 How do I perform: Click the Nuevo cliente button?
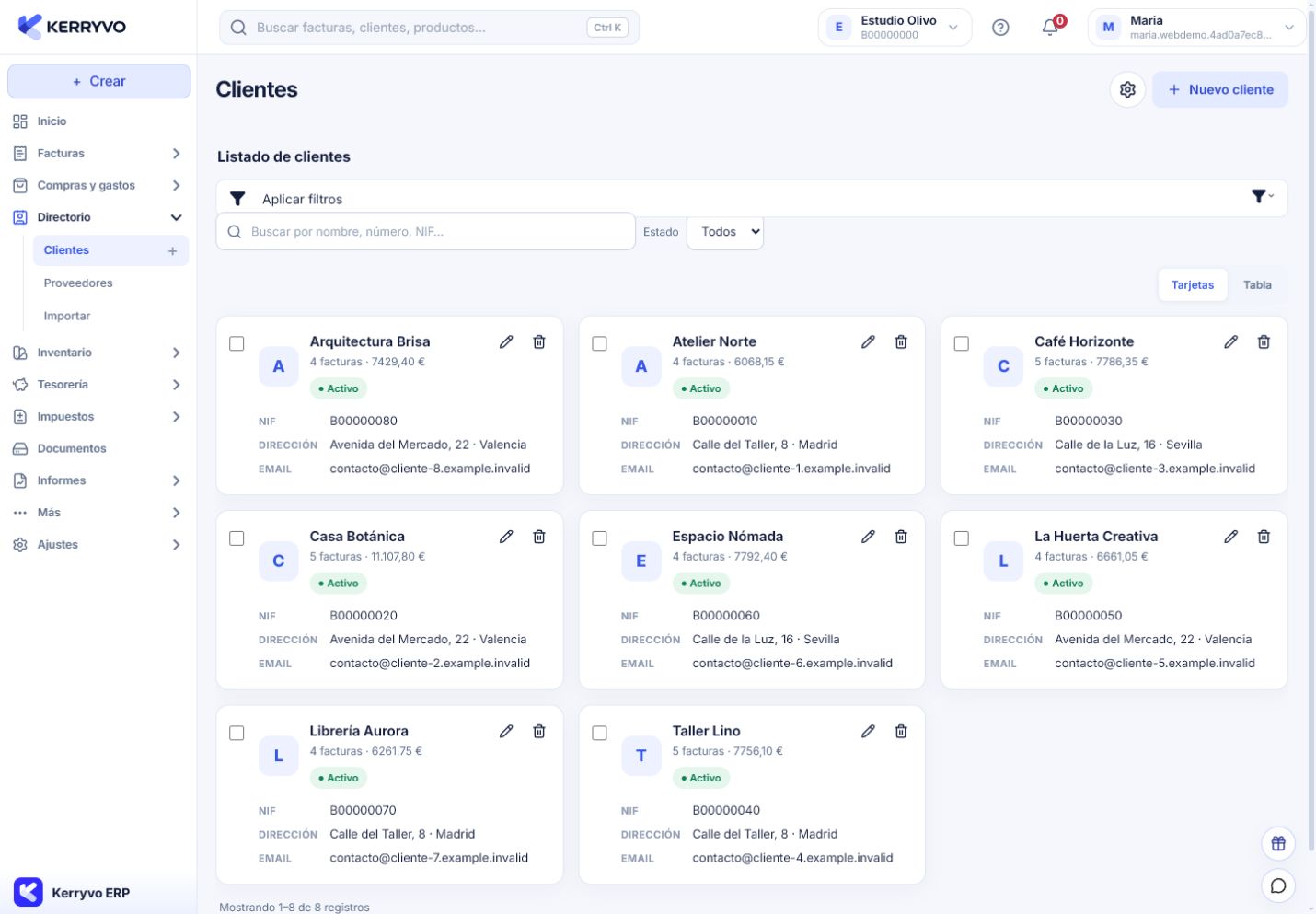click(1220, 89)
